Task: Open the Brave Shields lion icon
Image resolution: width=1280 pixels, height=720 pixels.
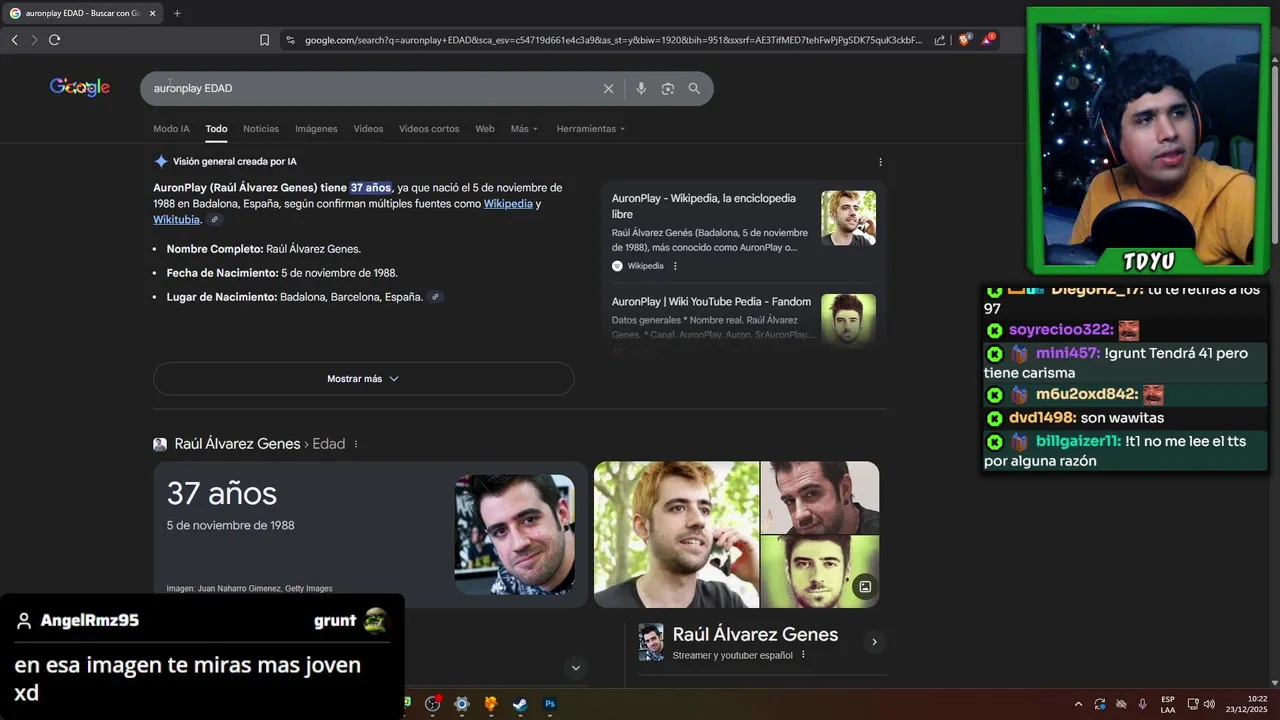Action: pos(965,40)
